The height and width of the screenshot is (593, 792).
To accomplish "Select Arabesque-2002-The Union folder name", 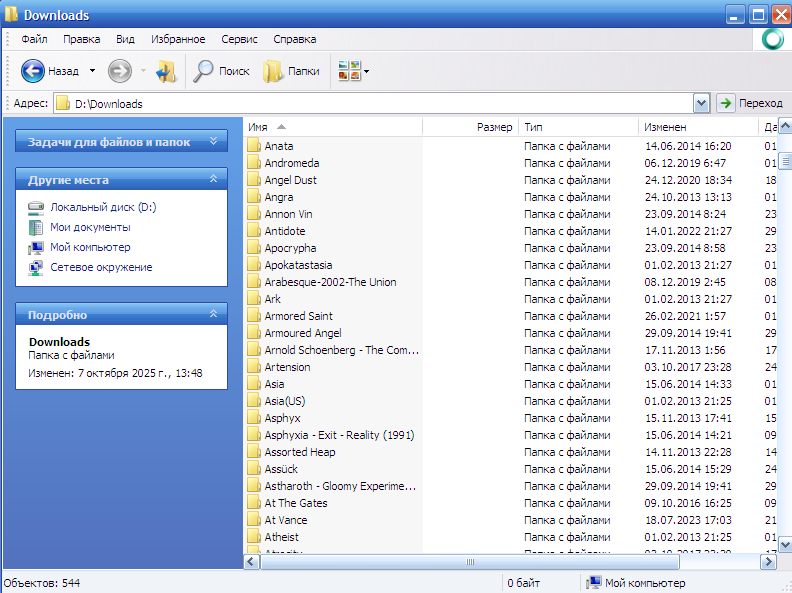I will [x=330, y=282].
